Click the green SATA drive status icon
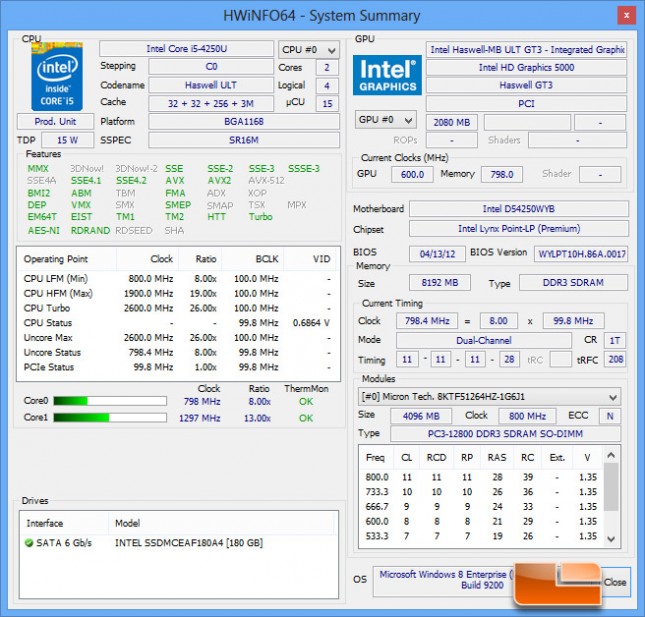Image resolution: width=645 pixels, height=617 pixels. 29,543
